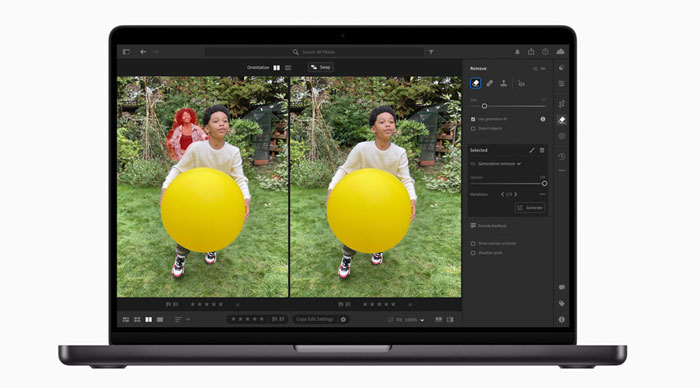Delete the selected removal with trash icon
This screenshot has width=700, height=388.
[542, 150]
